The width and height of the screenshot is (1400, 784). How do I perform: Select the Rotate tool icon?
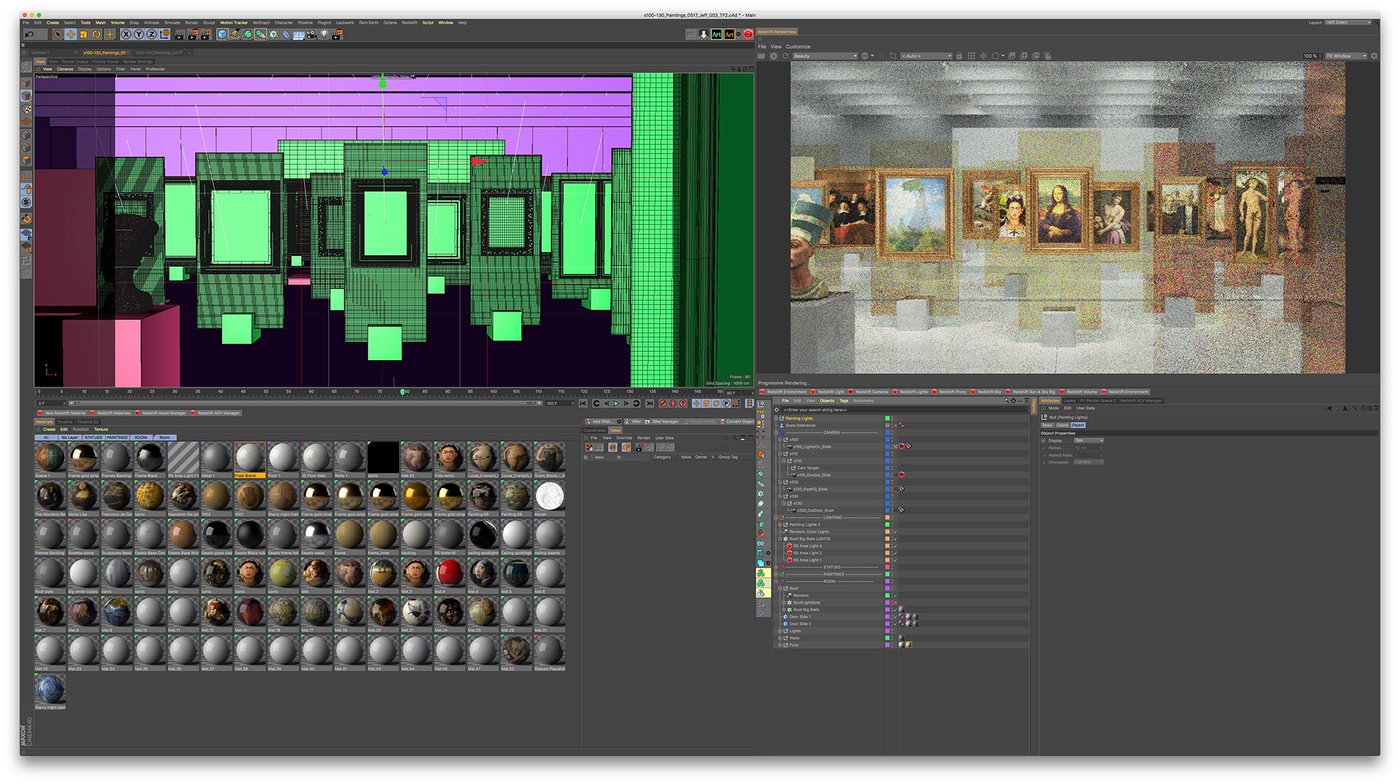coord(96,35)
